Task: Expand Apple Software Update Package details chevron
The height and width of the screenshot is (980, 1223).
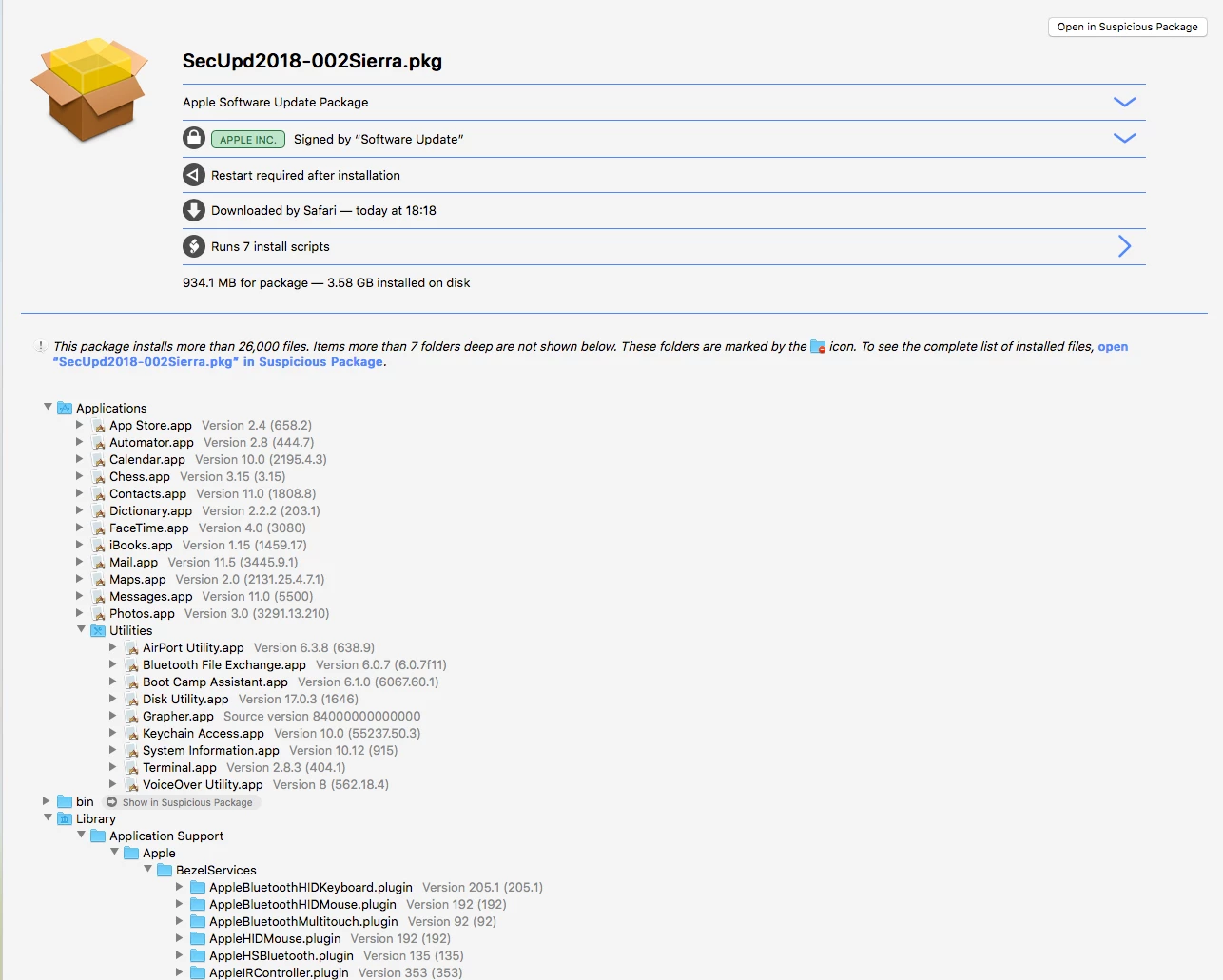Action: pyautogui.click(x=1124, y=102)
